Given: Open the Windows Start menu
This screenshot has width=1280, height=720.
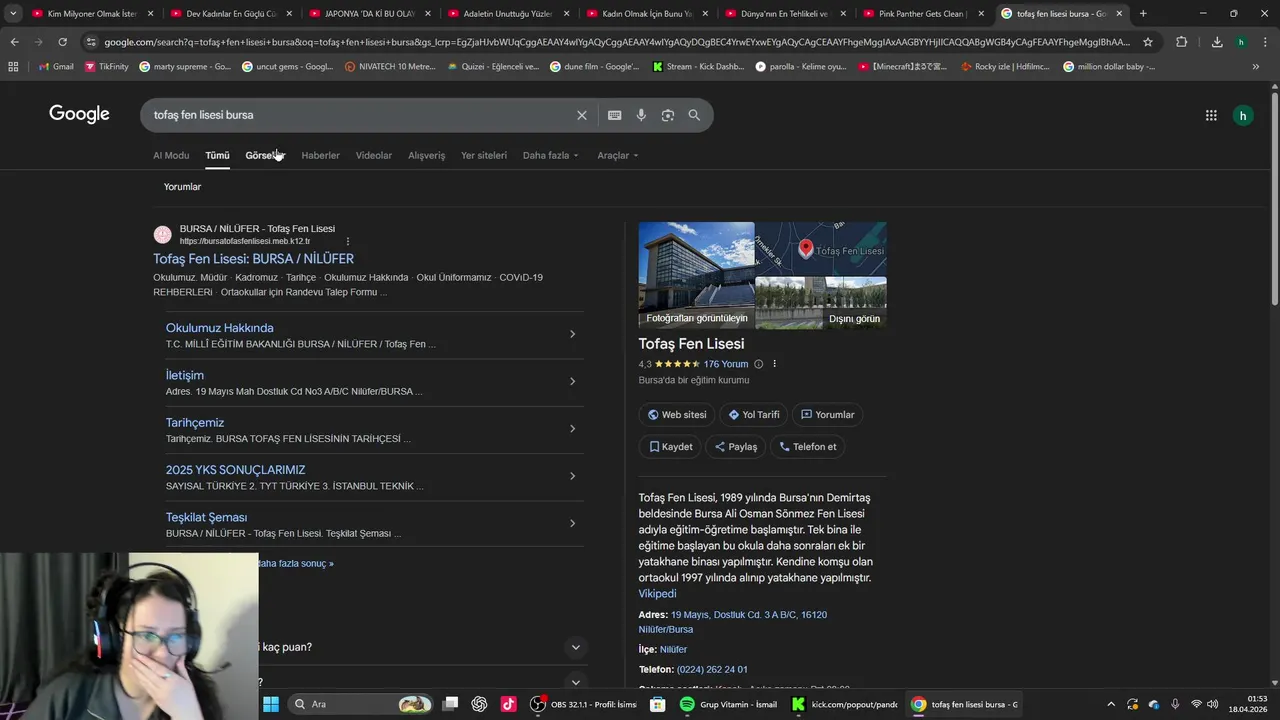Looking at the screenshot, I should 271,704.
